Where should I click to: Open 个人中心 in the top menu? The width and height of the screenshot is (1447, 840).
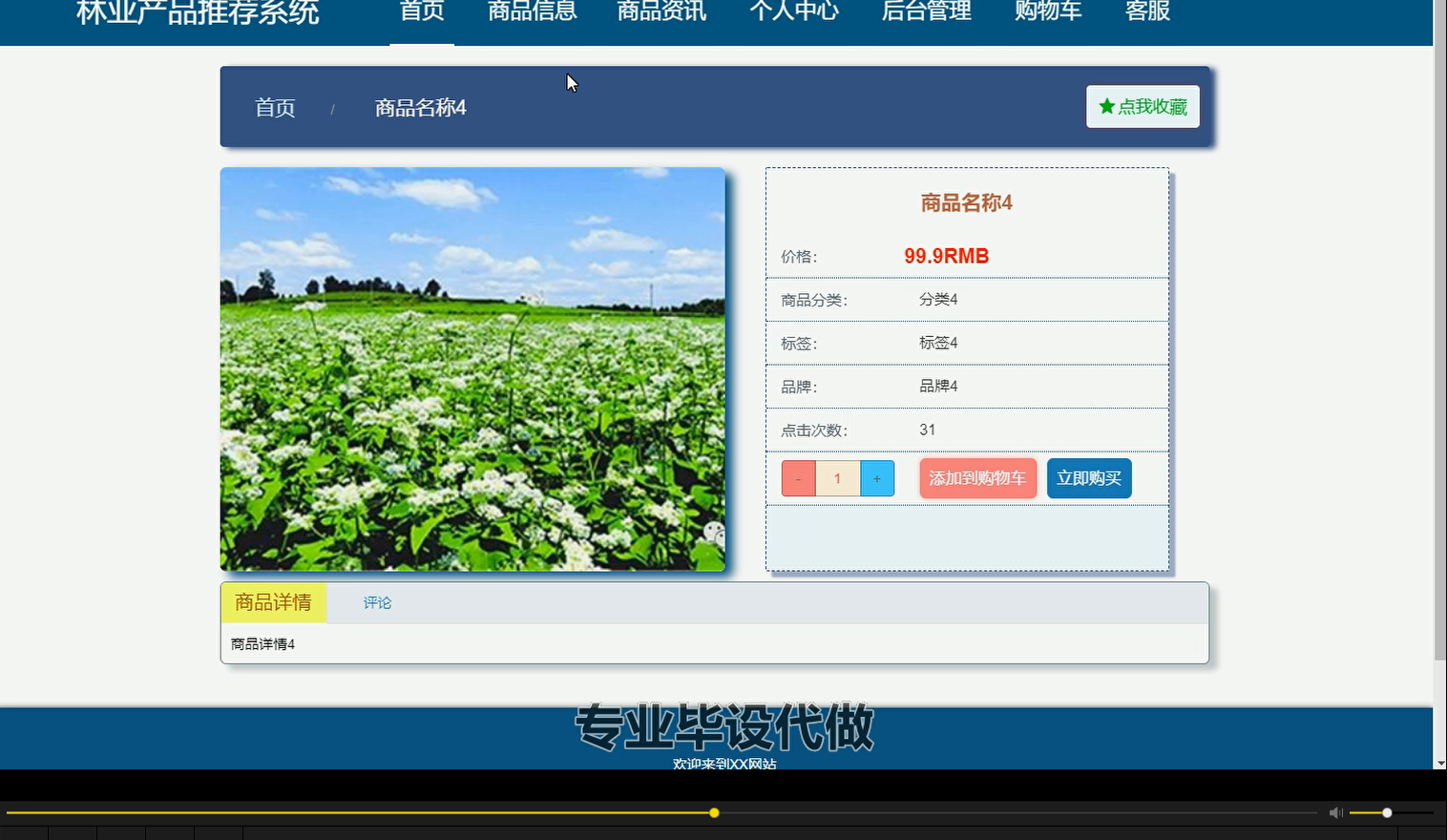pyautogui.click(x=794, y=12)
